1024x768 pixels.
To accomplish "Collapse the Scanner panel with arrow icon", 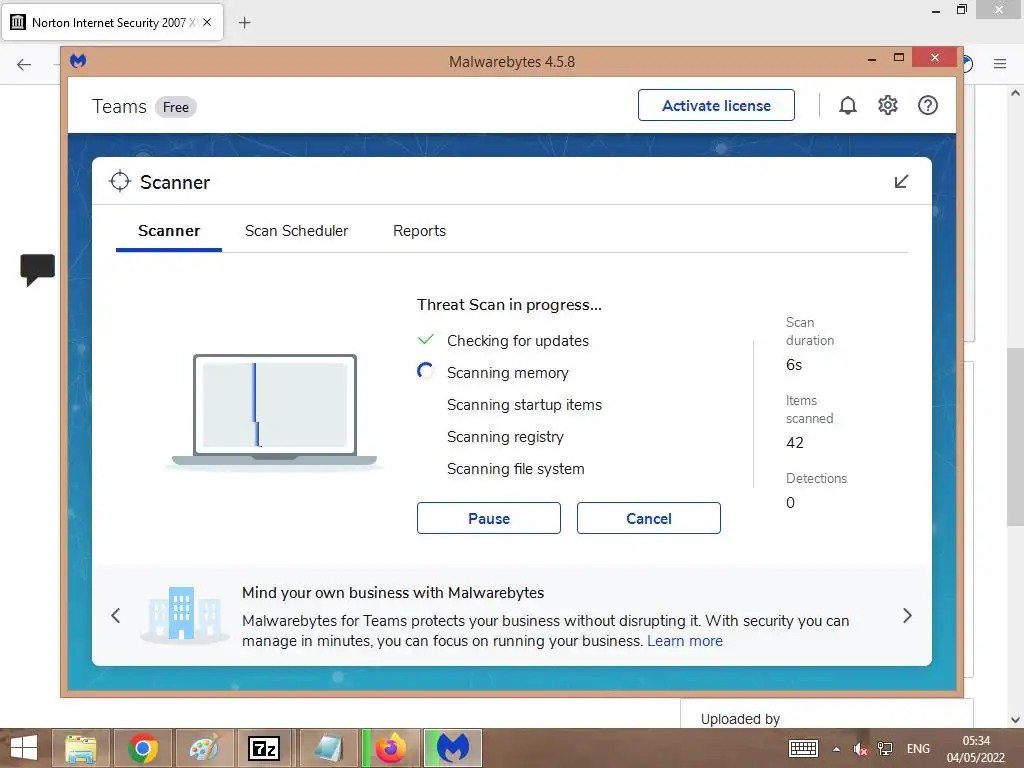I will 901,182.
